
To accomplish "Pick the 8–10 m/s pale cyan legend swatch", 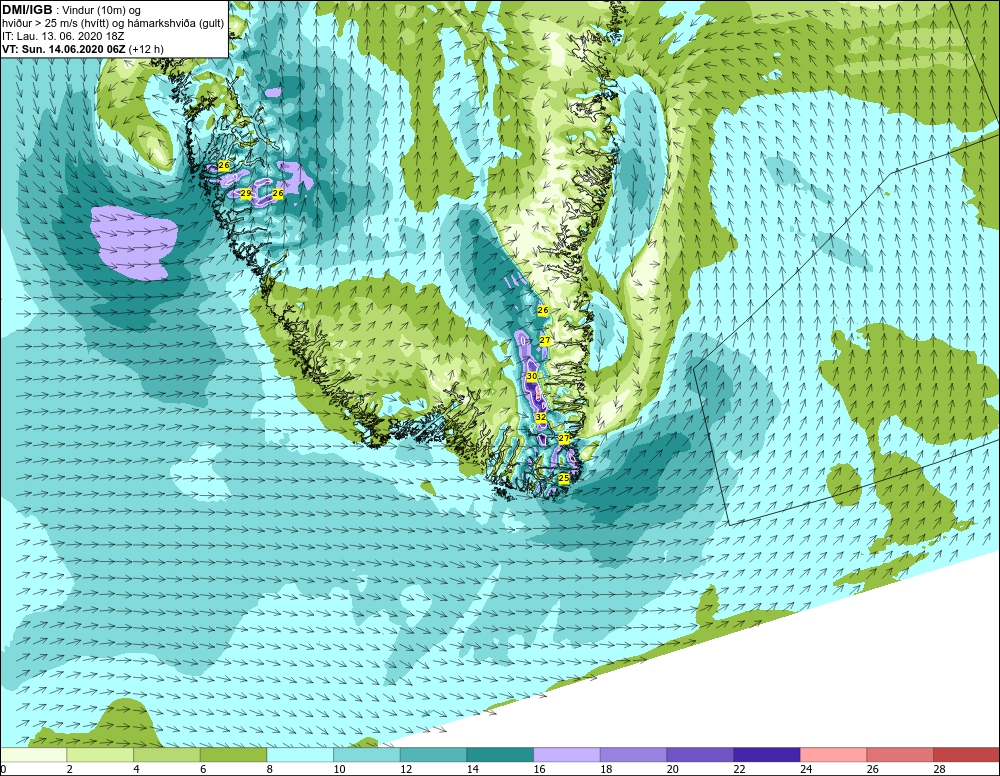I will click(300, 755).
